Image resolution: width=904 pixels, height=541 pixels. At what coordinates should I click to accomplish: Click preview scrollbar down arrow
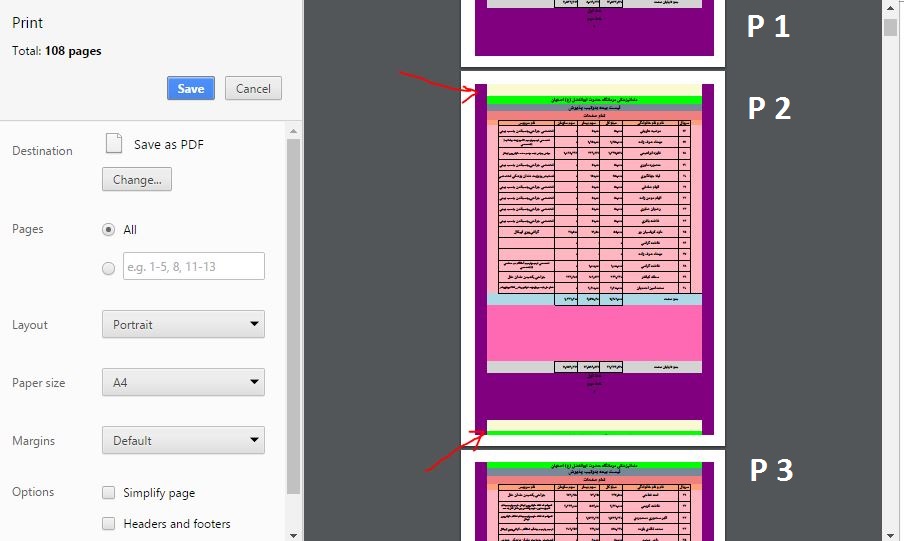pyautogui.click(x=891, y=535)
